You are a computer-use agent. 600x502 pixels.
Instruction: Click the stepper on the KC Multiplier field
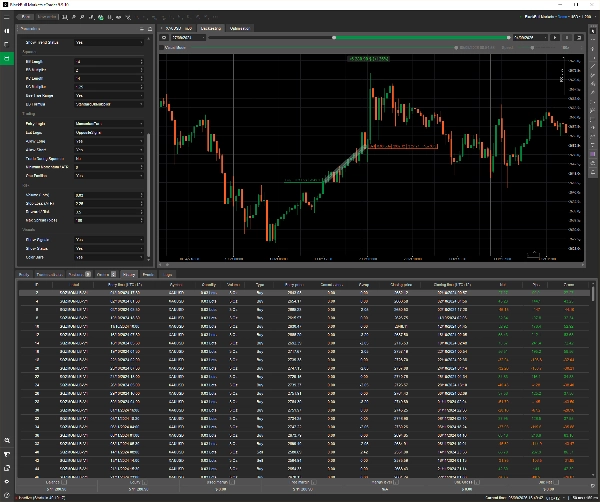[x=142, y=87]
